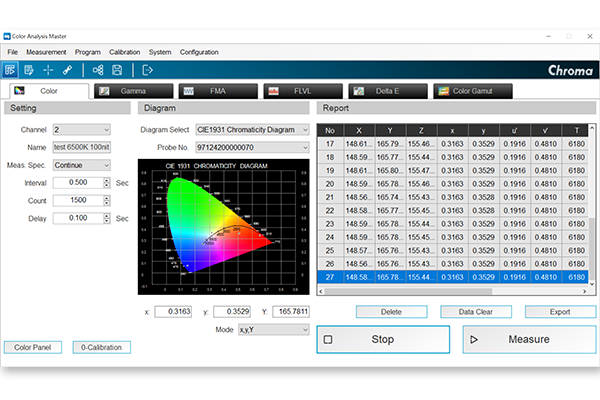600x400 pixels.
Task: Click the Color Analysis Master title icon
Action: (x=7, y=36)
